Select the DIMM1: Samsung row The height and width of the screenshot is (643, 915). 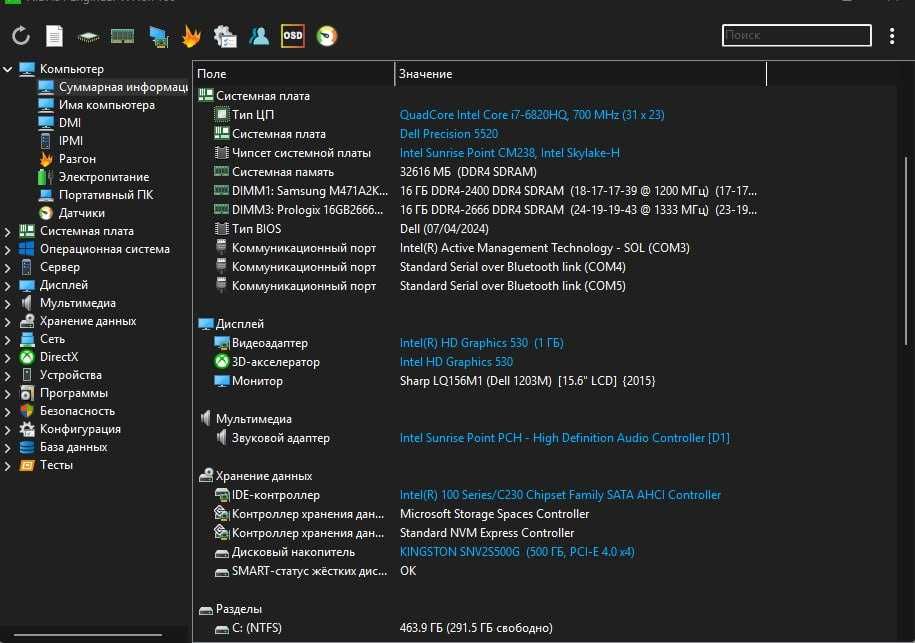pyautogui.click(x=479, y=191)
